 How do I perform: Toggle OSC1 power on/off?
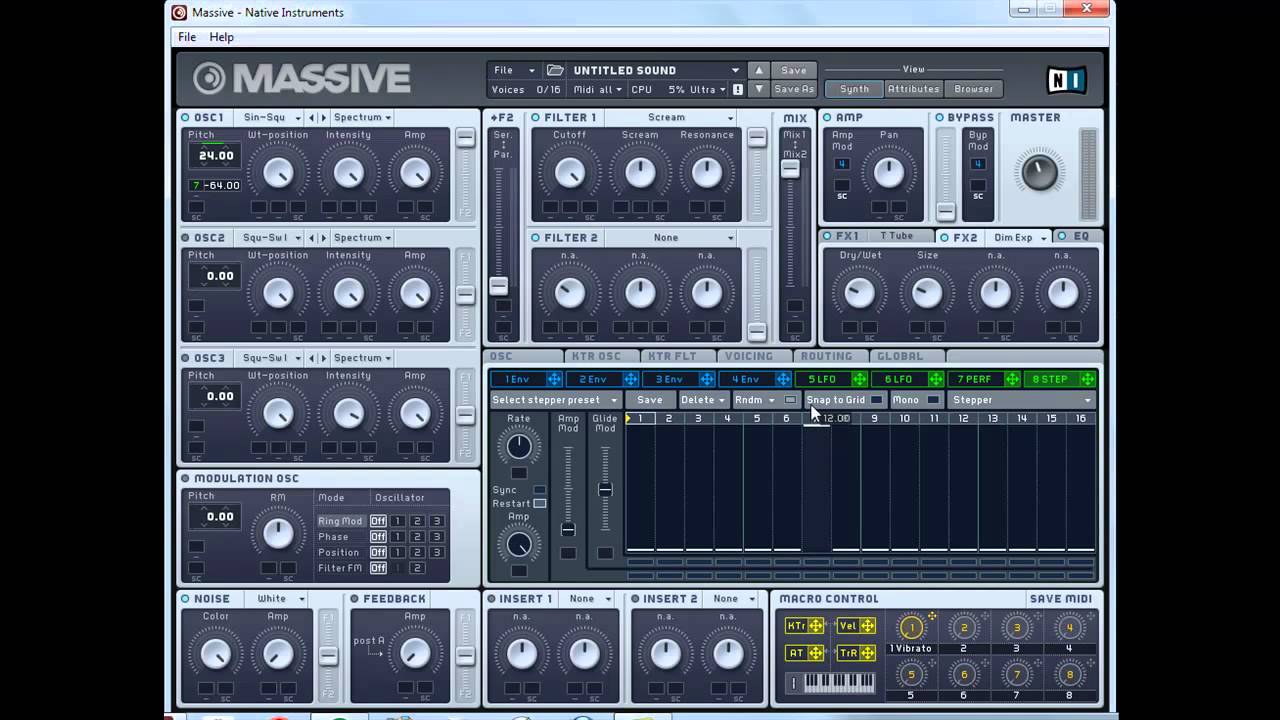point(186,117)
